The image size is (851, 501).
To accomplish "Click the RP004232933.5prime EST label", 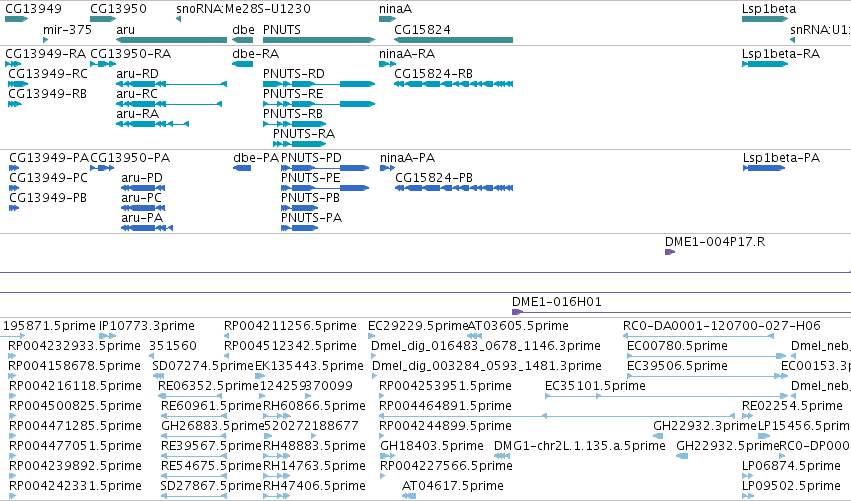I will pos(74,346).
